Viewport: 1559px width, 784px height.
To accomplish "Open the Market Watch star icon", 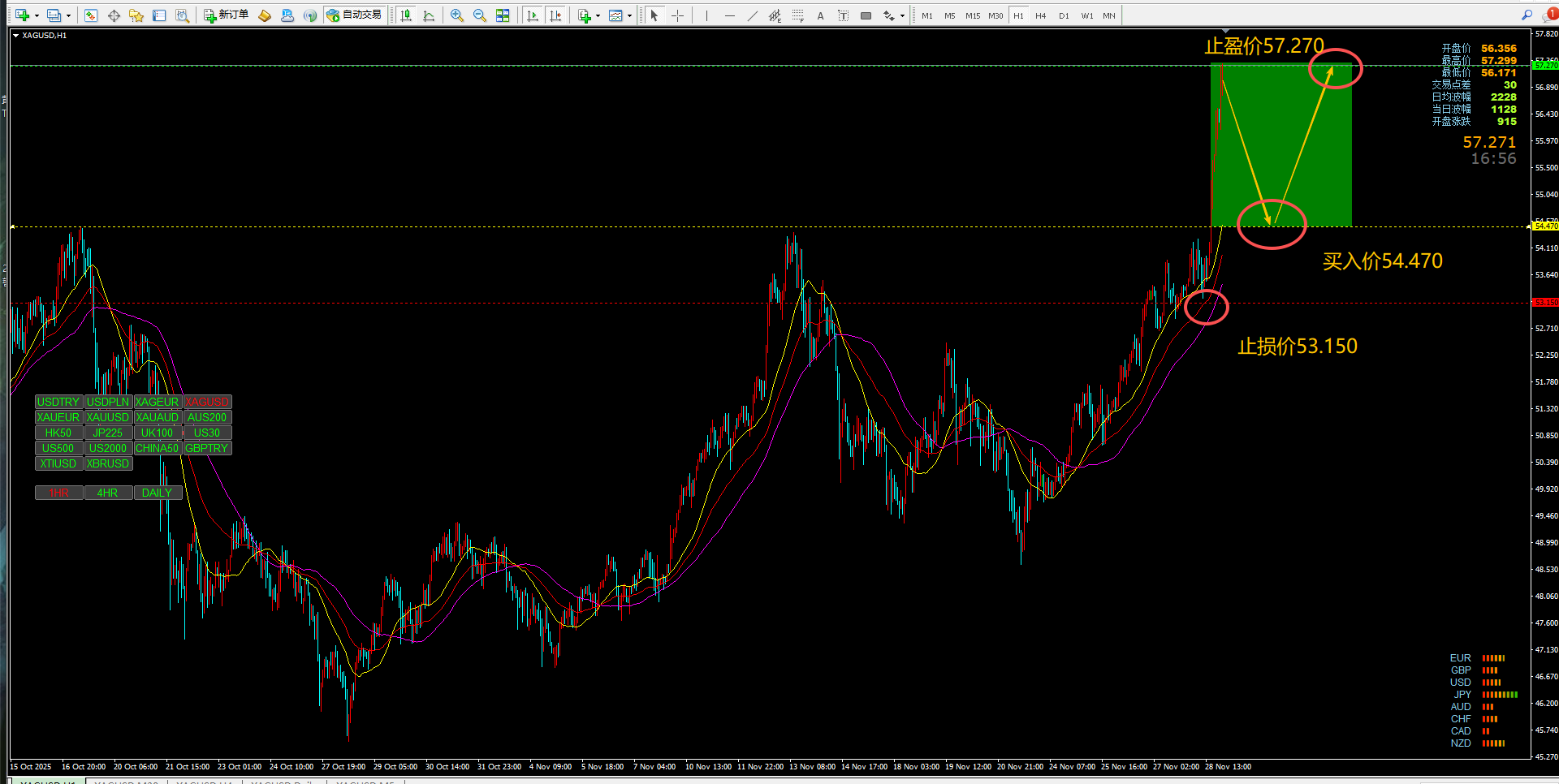I will tap(136, 15).
